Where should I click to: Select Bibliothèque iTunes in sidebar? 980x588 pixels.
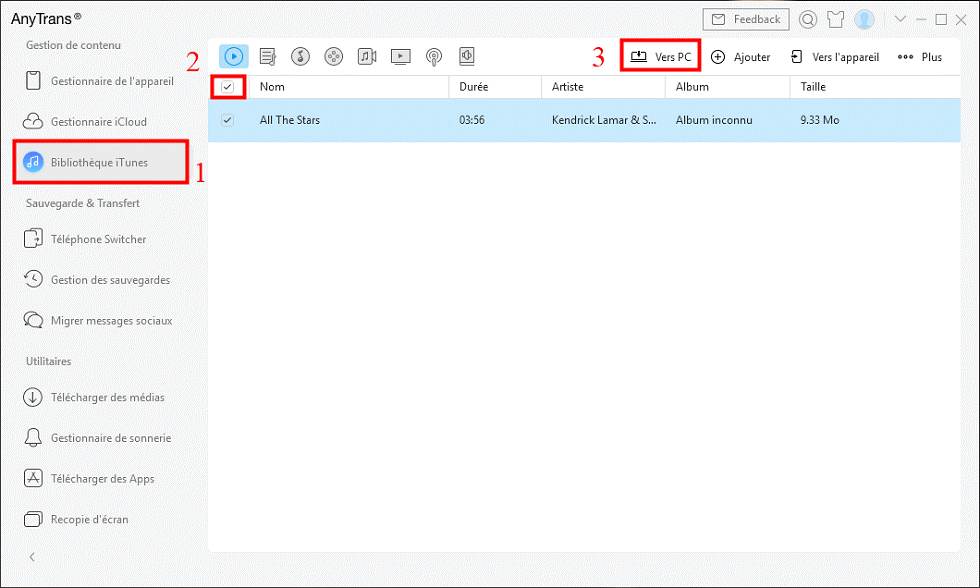click(x=100, y=162)
